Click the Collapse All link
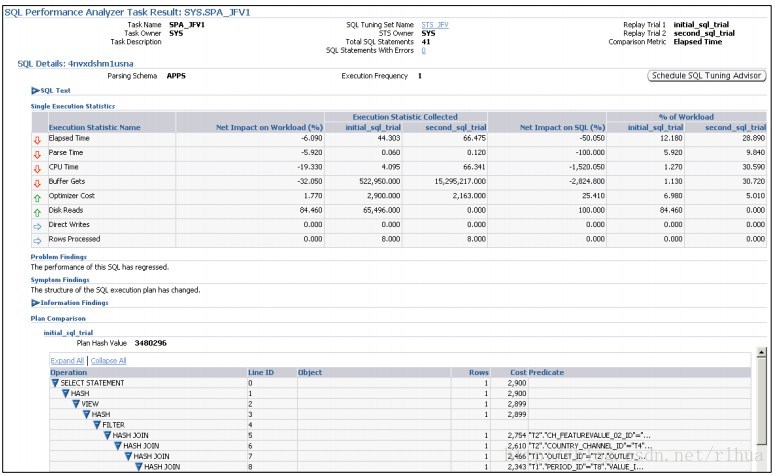775x475 pixels. (108, 361)
